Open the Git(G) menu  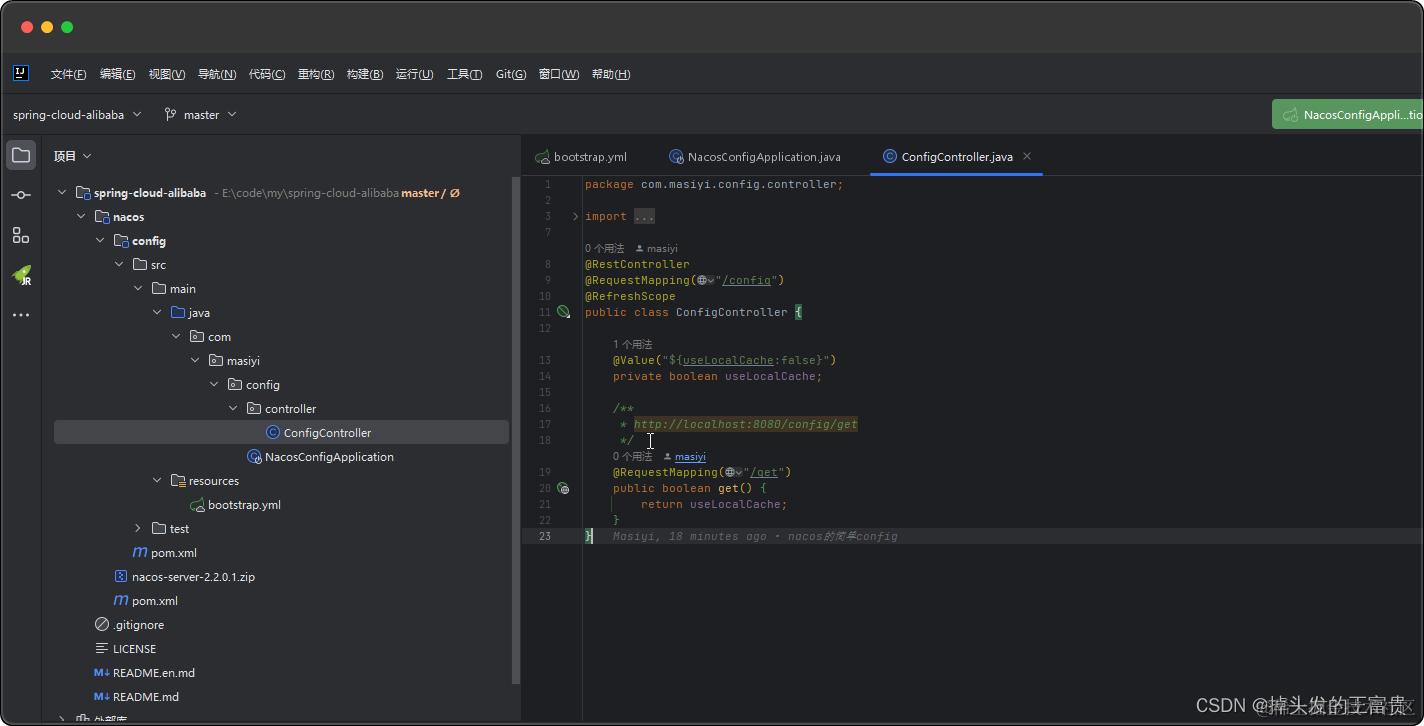[x=511, y=74]
